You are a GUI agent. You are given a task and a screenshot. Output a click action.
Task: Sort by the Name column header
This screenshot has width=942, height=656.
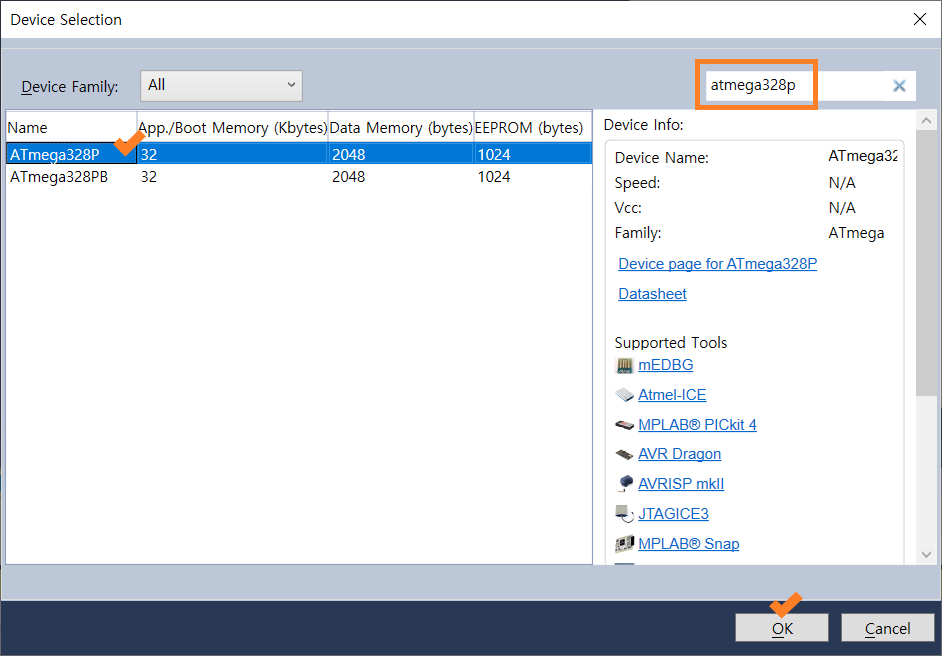coord(71,127)
